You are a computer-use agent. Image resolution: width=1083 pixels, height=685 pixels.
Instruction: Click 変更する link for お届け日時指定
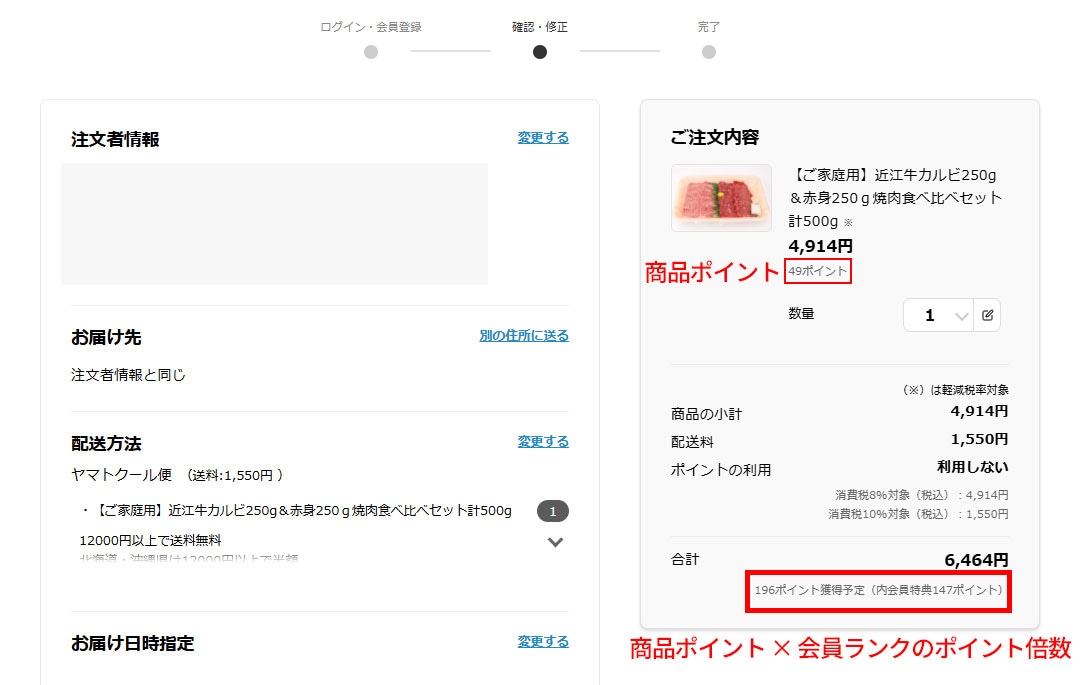pyautogui.click(x=543, y=641)
